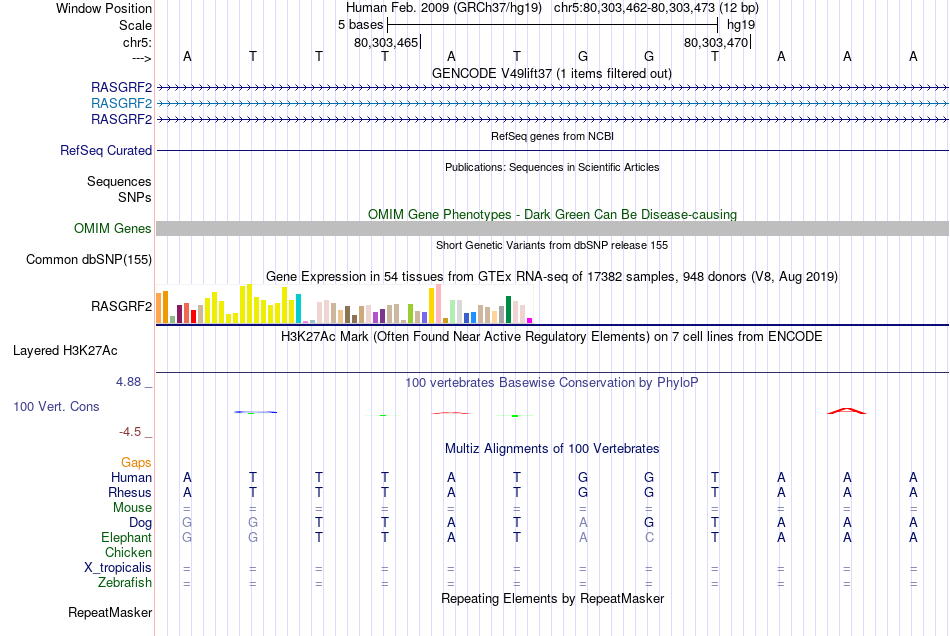
Task: Click the red PhyloP conservation peak
Action: (x=847, y=411)
